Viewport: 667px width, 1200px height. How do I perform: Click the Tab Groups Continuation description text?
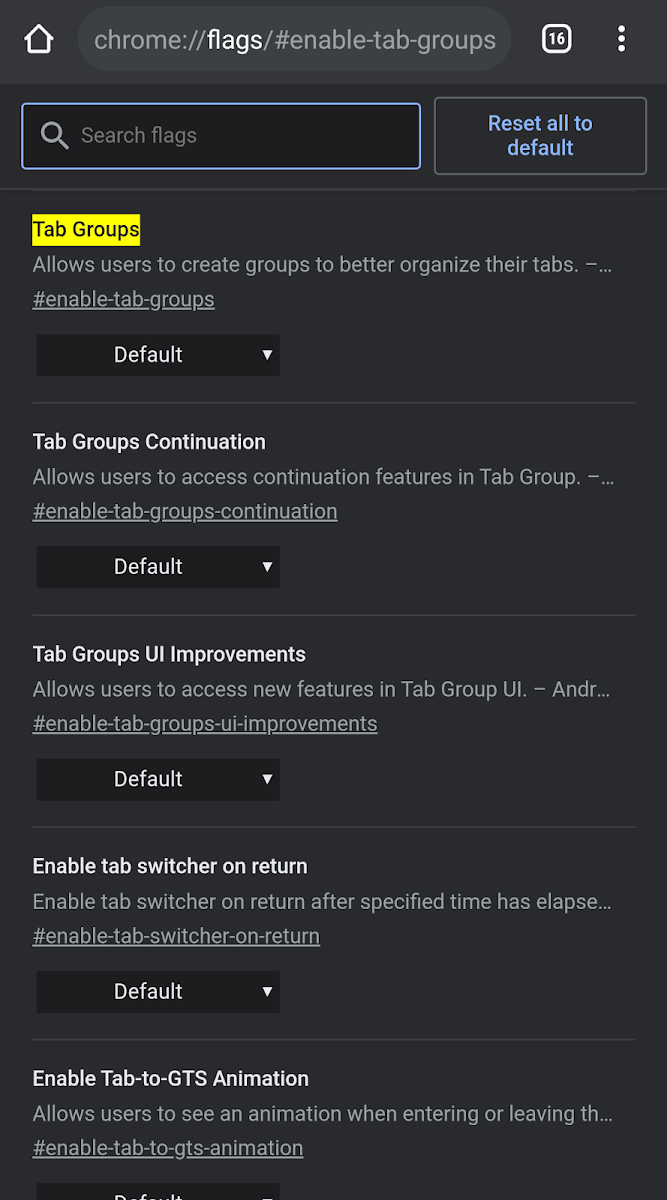(x=323, y=477)
